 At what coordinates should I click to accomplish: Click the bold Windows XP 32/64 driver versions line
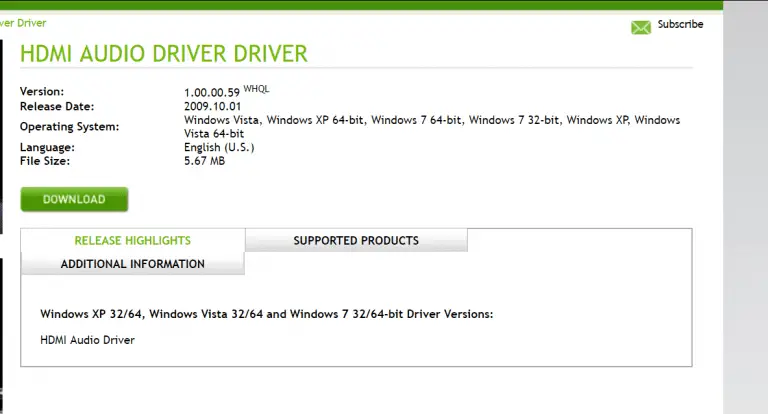point(266,314)
